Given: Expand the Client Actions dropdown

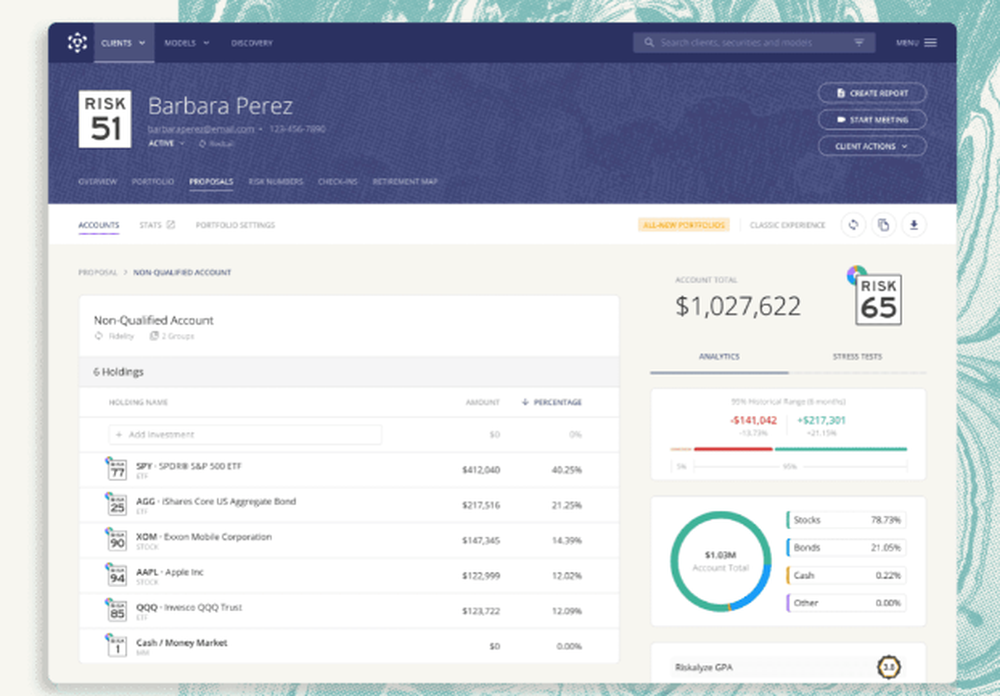Looking at the screenshot, I should (x=872, y=146).
